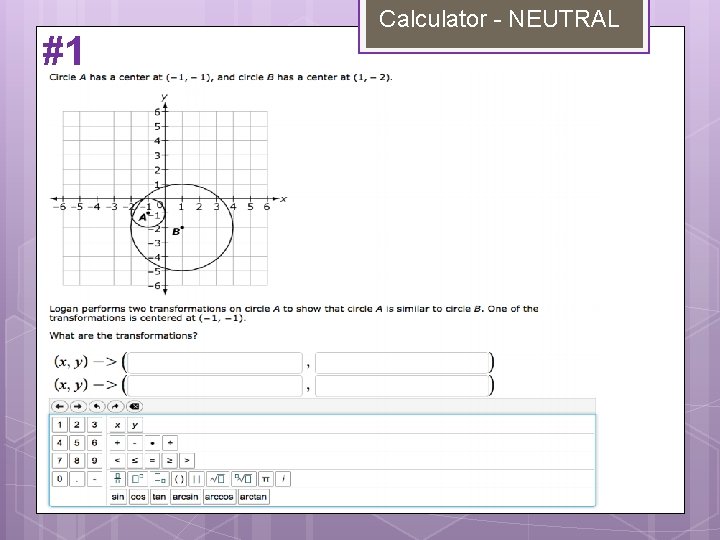The height and width of the screenshot is (540, 720).
Task: Insert a fraction template
Action: coord(118,479)
